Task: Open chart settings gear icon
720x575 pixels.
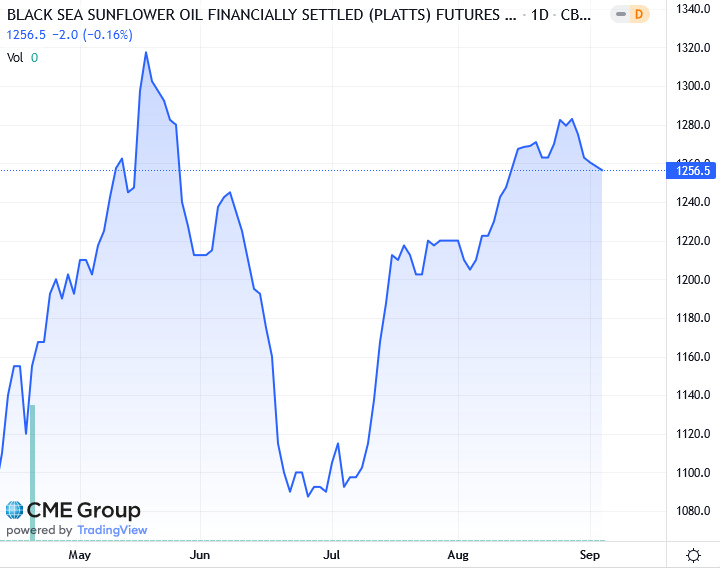Action: coord(693,555)
